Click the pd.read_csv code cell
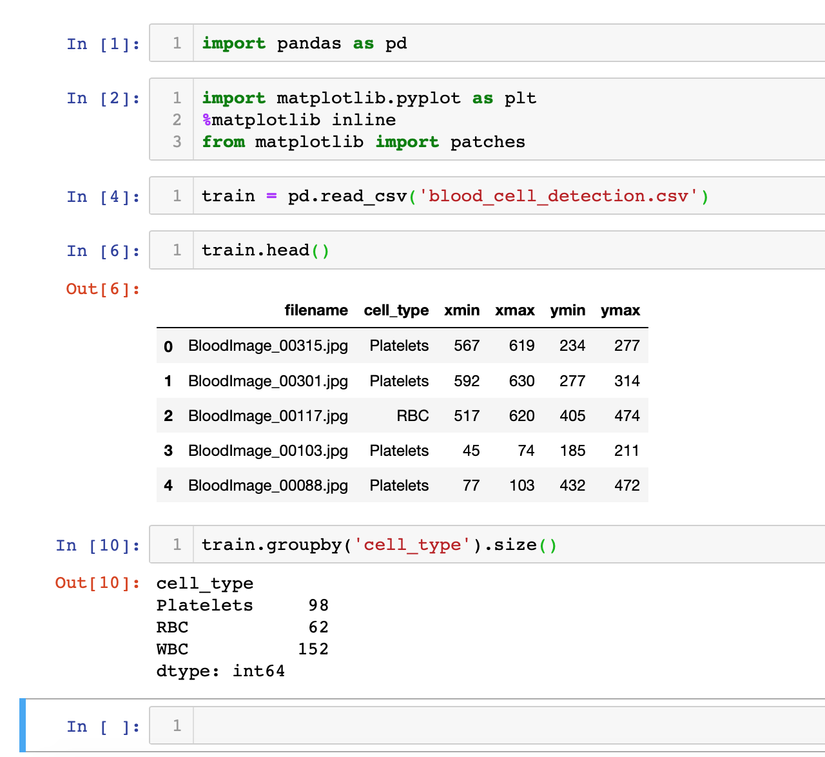Image resolution: width=825 pixels, height=757 pixels. coord(500,196)
